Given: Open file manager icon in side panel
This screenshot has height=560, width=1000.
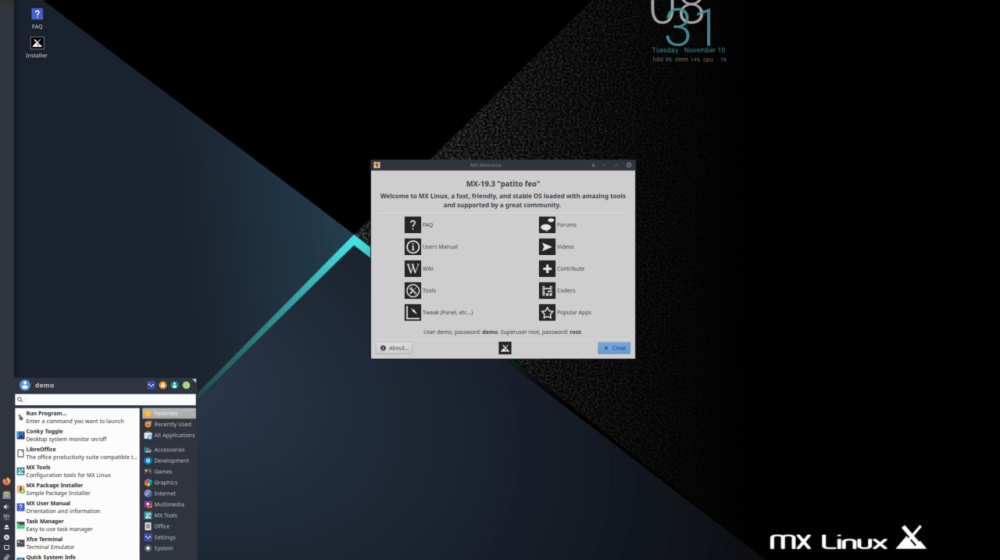Looking at the screenshot, I should 6,495.
